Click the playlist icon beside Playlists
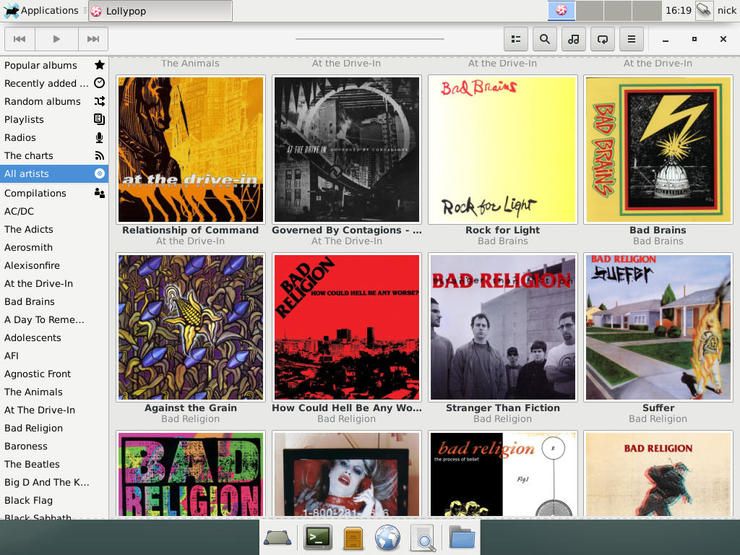The image size is (740, 555). [100, 119]
